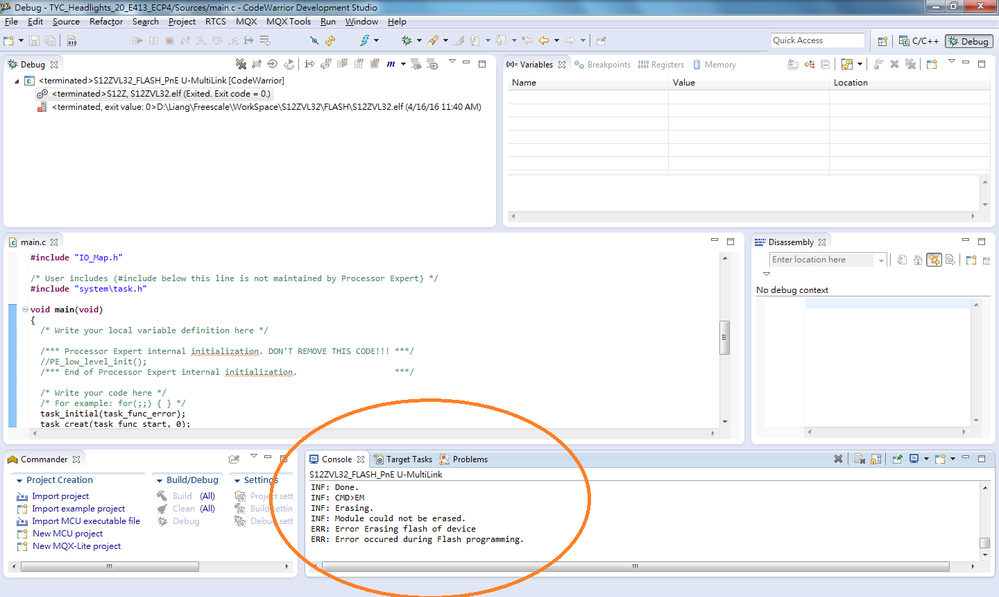Click Collapse All in Variables view
This screenshot has width=999, height=597.
tap(825, 64)
